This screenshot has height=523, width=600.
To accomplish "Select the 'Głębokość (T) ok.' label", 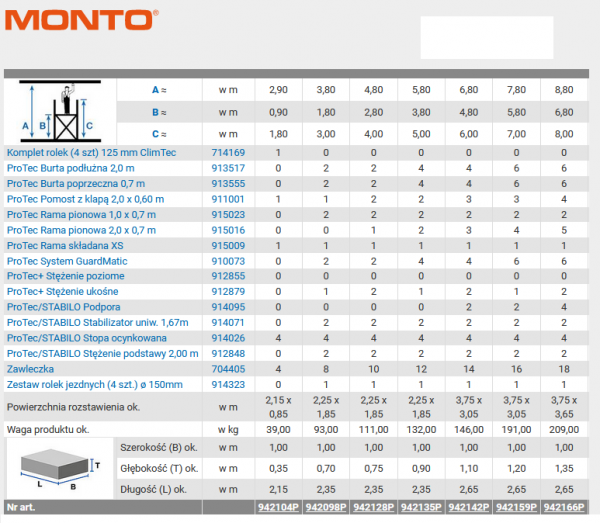I will (159, 469).
